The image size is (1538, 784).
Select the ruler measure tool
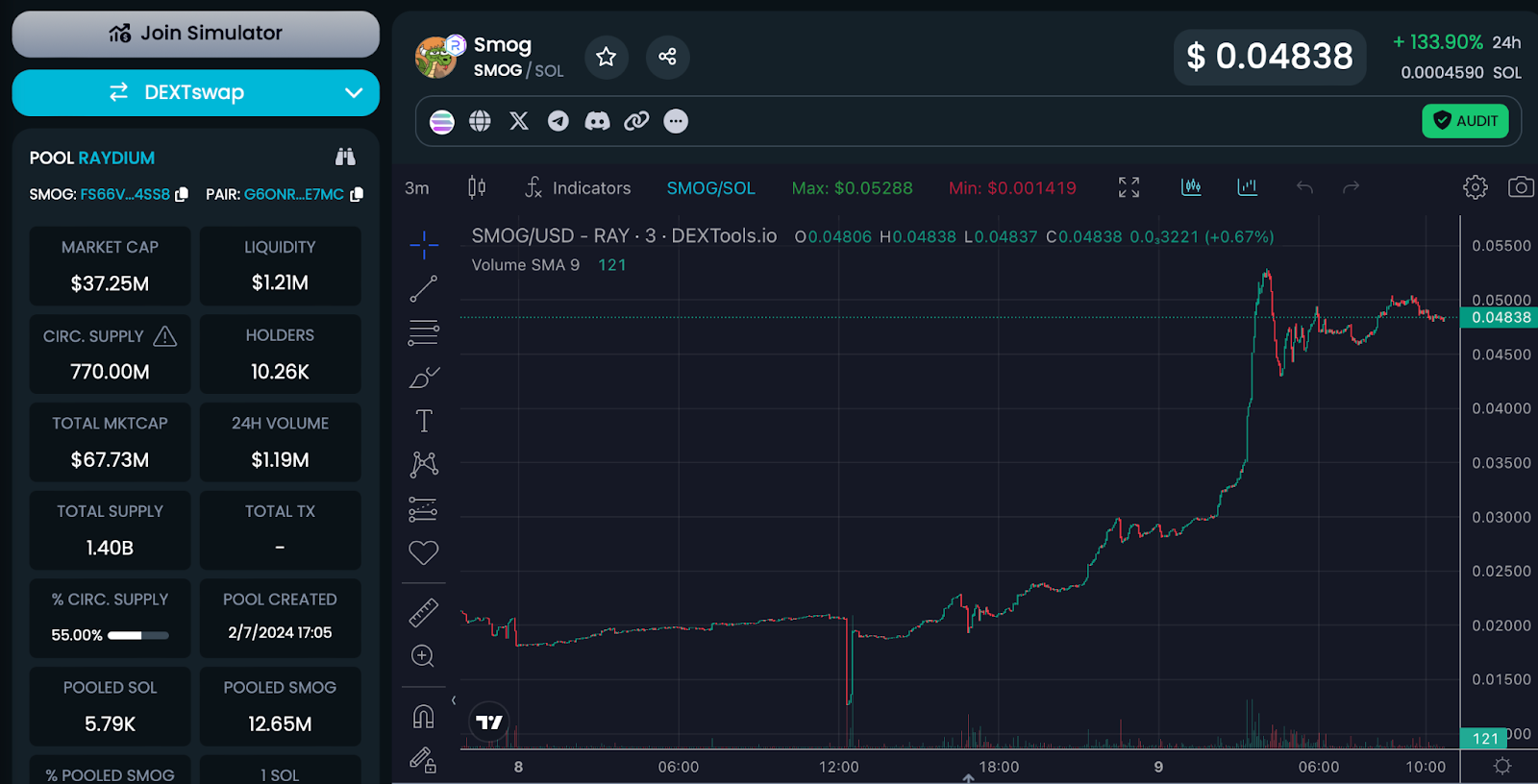(x=424, y=613)
